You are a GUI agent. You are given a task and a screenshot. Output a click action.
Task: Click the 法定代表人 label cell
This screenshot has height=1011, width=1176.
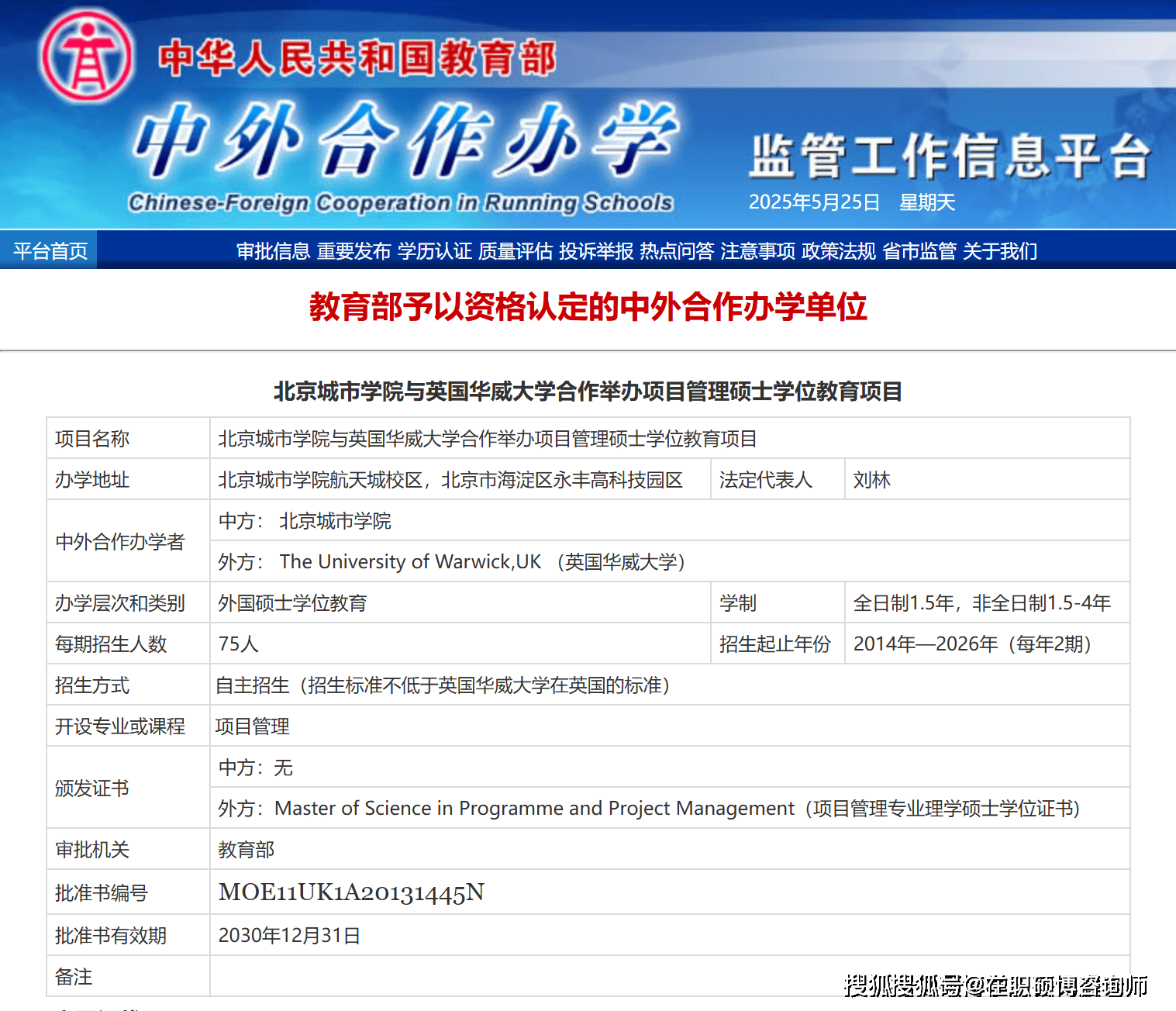click(778, 480)
